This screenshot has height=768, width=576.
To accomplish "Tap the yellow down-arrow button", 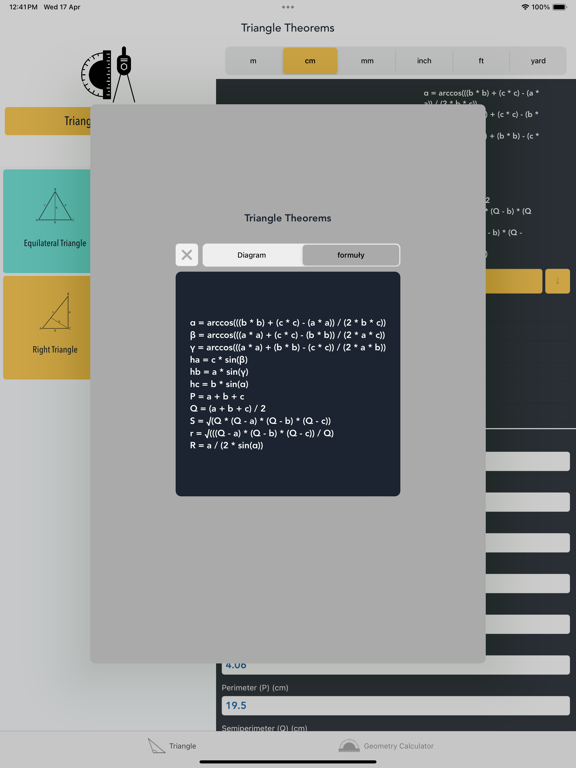I will point(557,281).
